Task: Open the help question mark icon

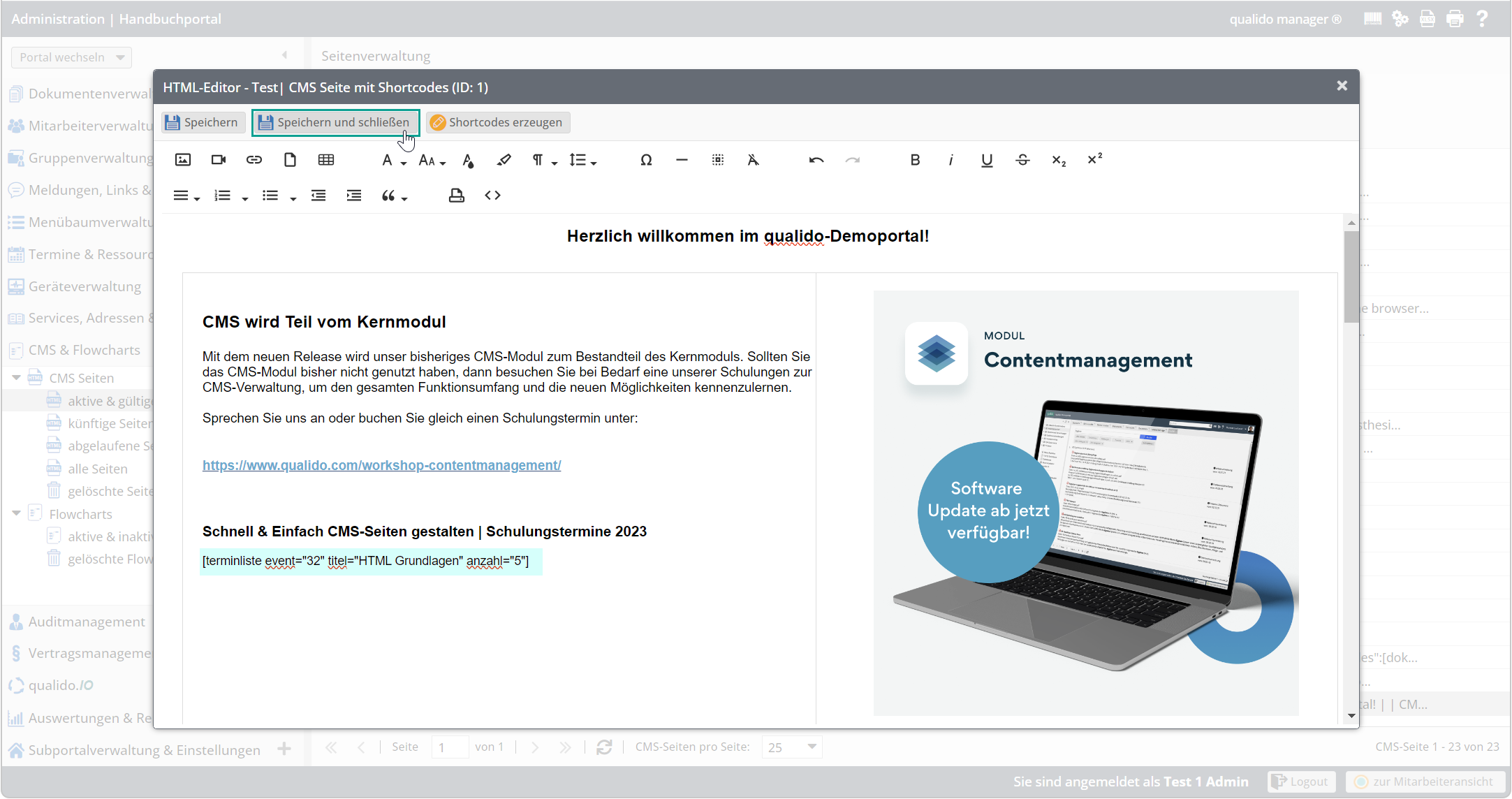Action: pos(1482,19)
